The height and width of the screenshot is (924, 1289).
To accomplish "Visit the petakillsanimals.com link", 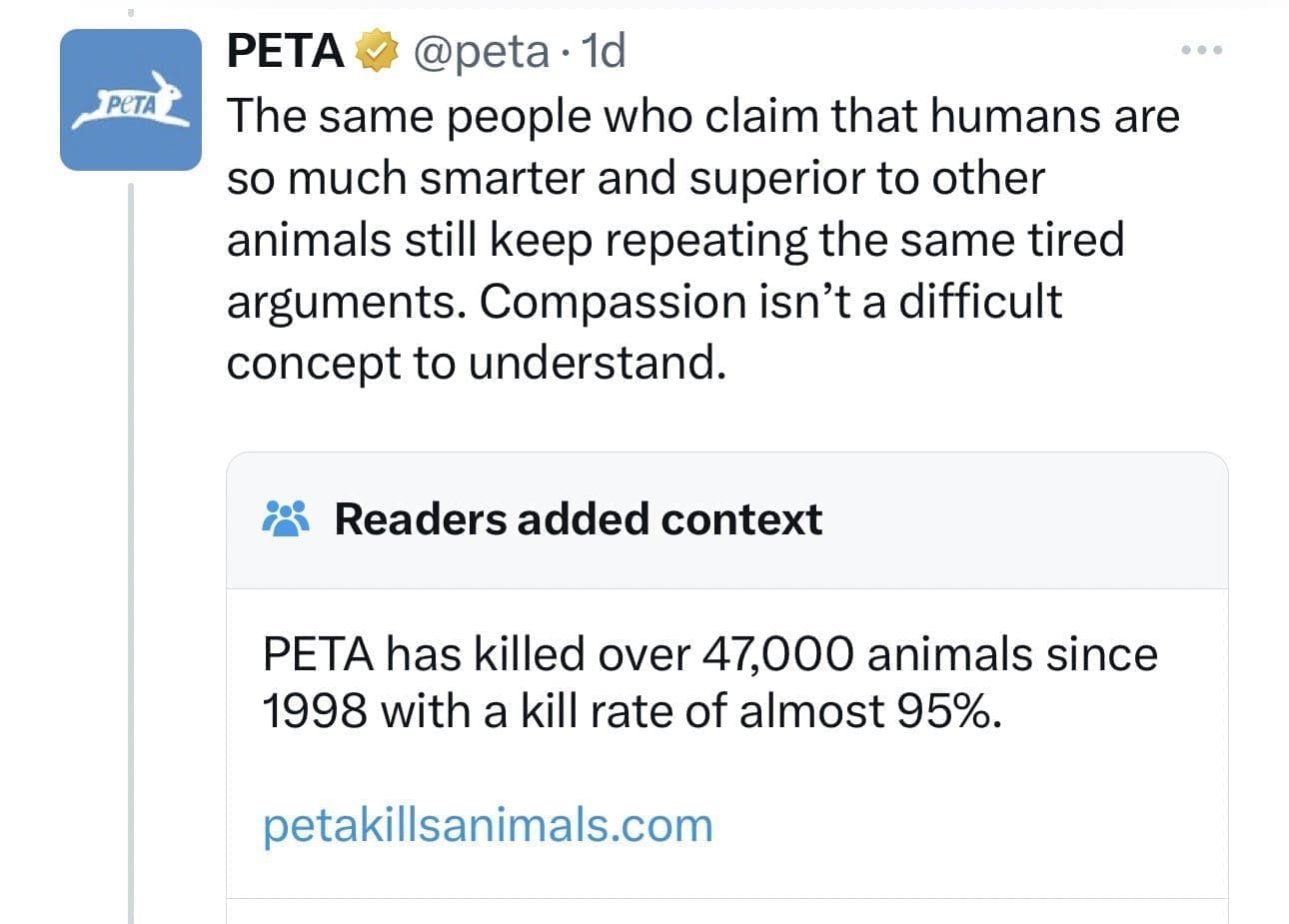I will tap(488, 826).
